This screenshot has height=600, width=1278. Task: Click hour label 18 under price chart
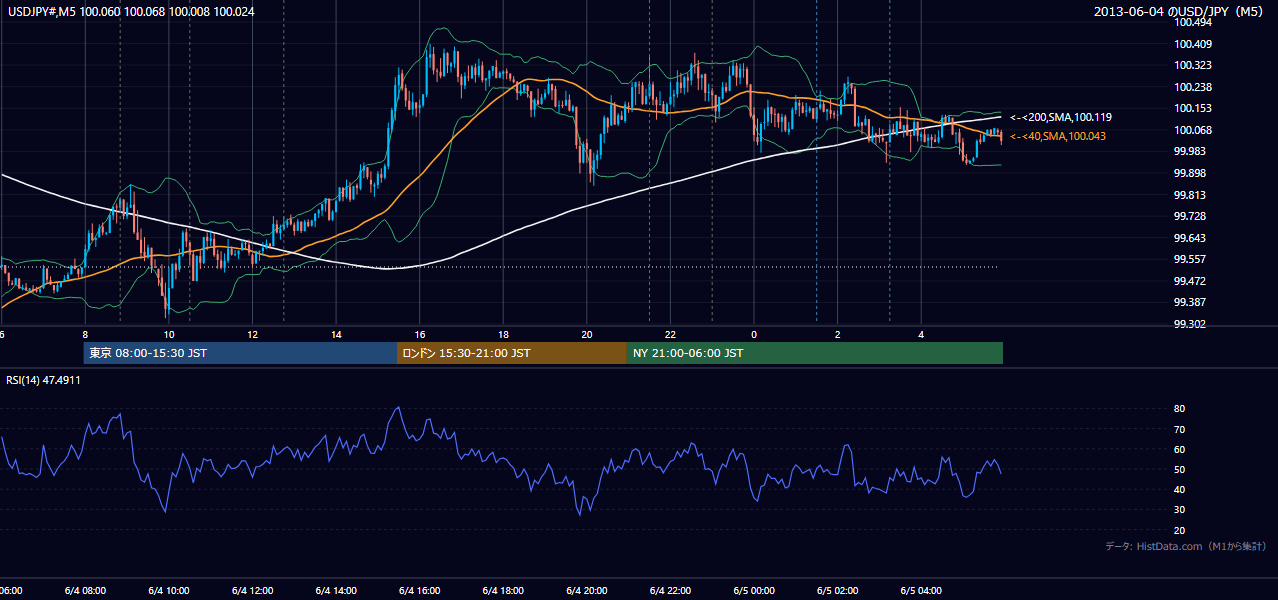503,335
